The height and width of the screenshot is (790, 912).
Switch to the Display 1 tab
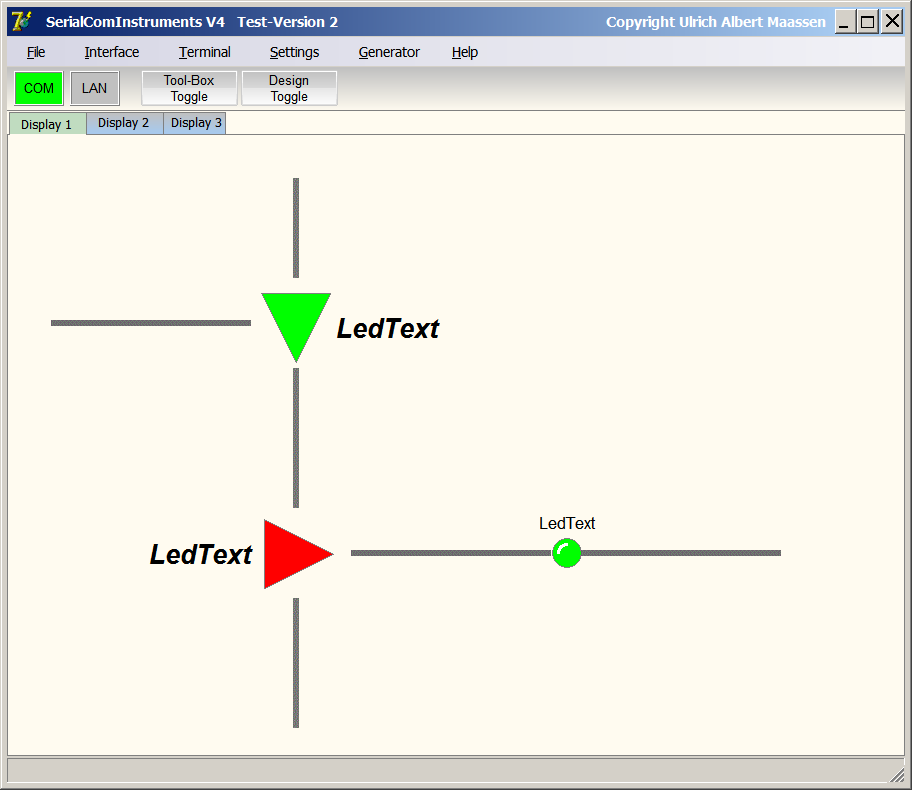pos(47,124)
